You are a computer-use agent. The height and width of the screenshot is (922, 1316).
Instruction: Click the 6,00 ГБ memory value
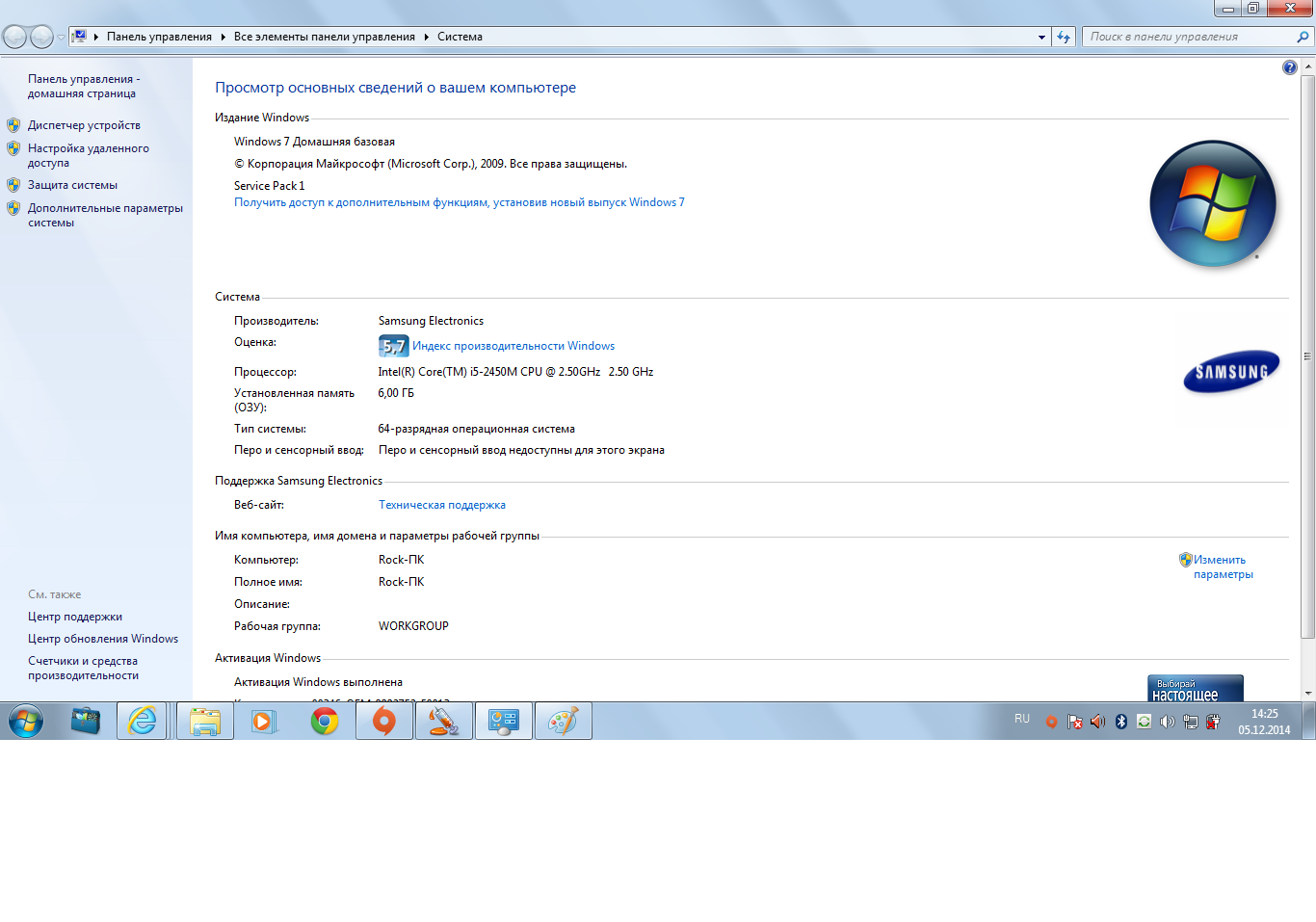coord(396,393)
